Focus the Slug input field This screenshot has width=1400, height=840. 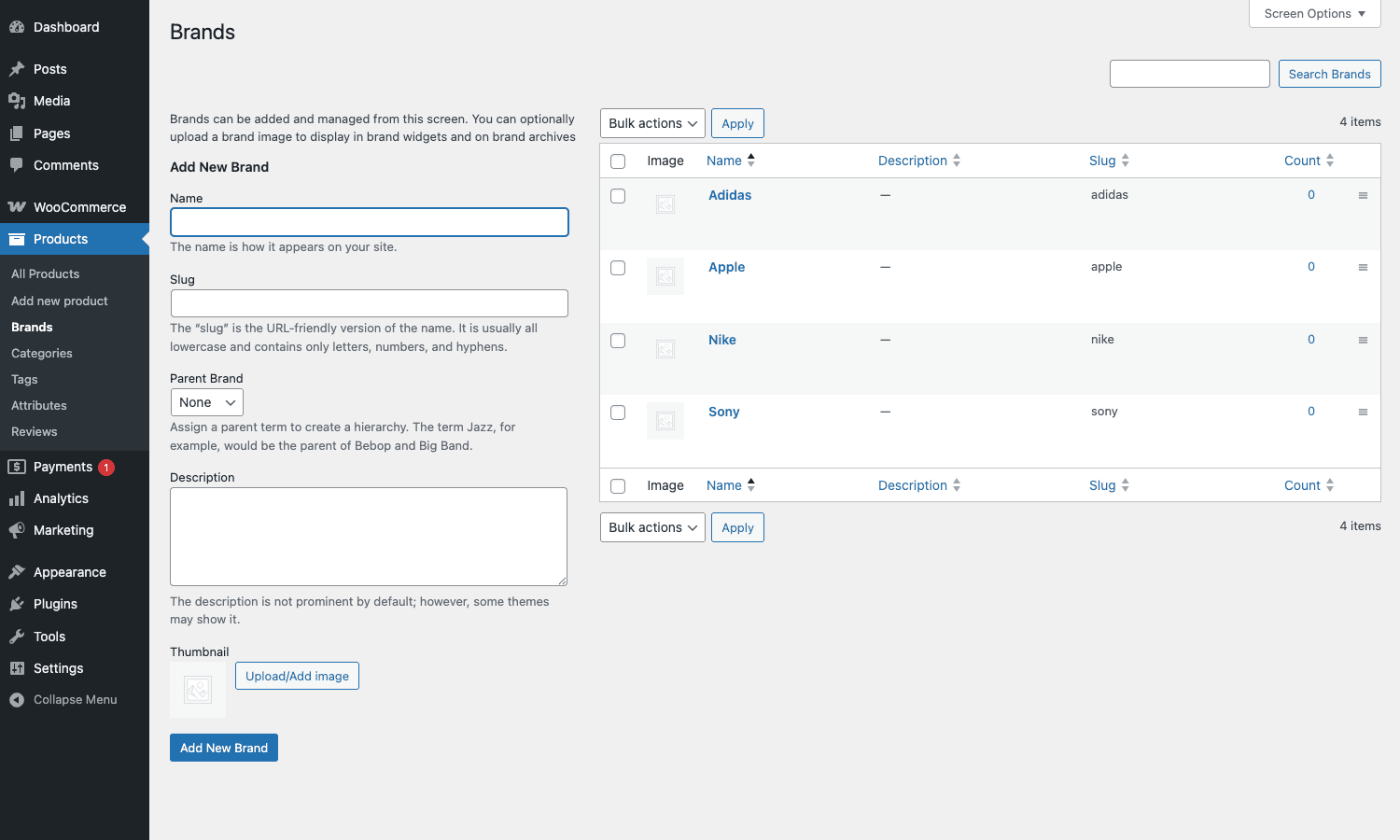click(370, 303)
